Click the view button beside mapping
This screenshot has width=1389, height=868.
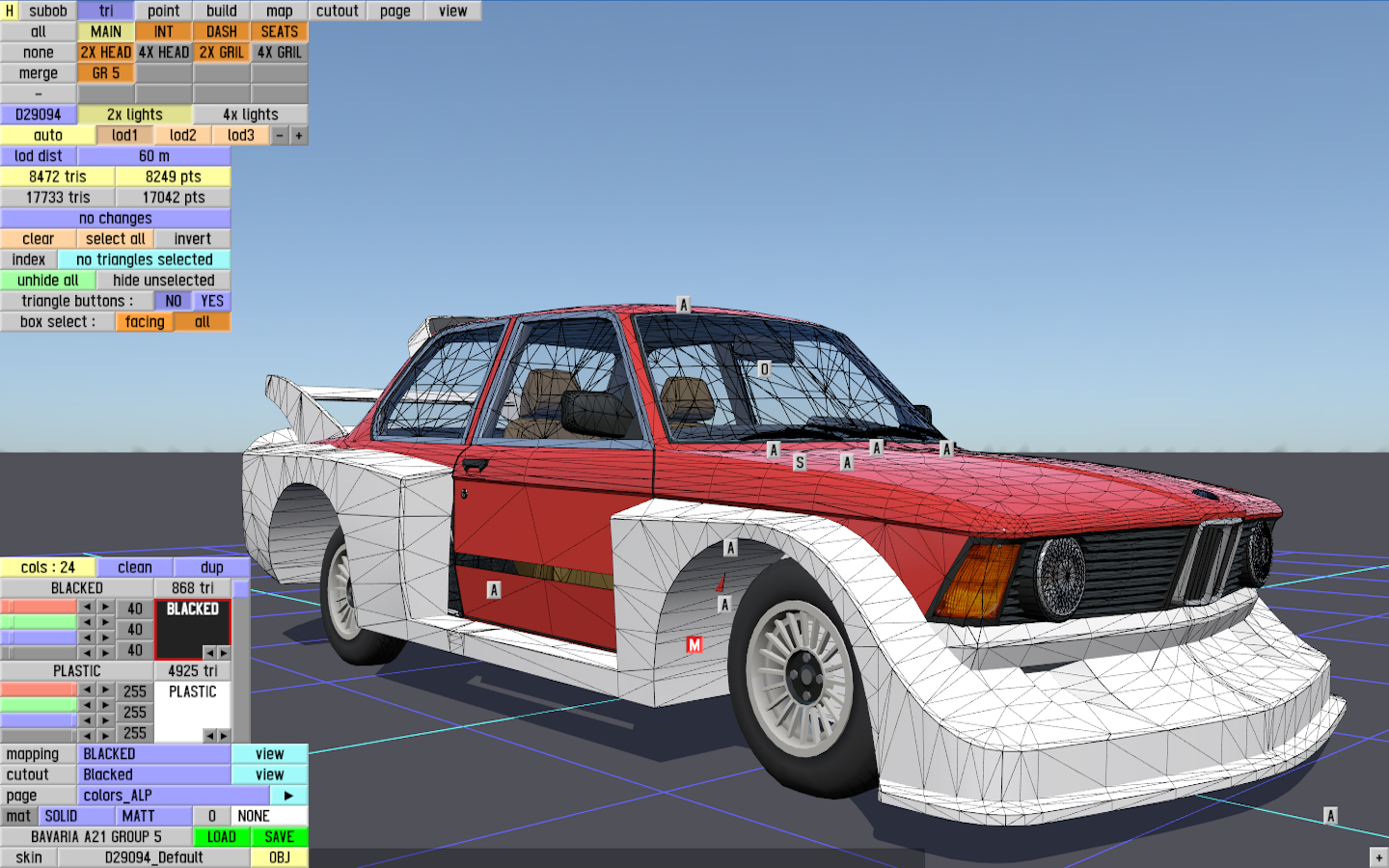click(270, 754)
